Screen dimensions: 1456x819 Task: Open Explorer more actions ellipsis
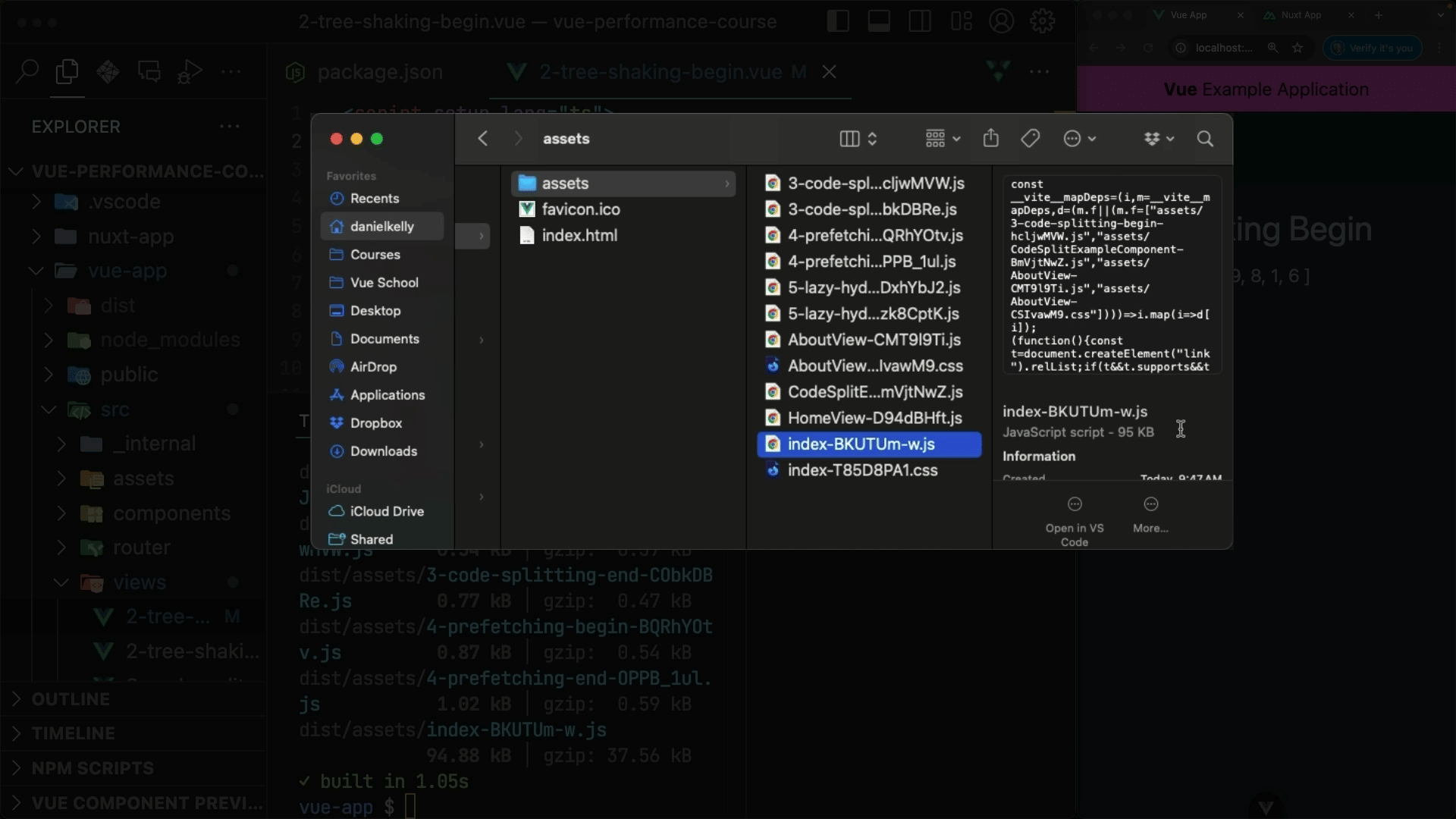pos(230,127)
